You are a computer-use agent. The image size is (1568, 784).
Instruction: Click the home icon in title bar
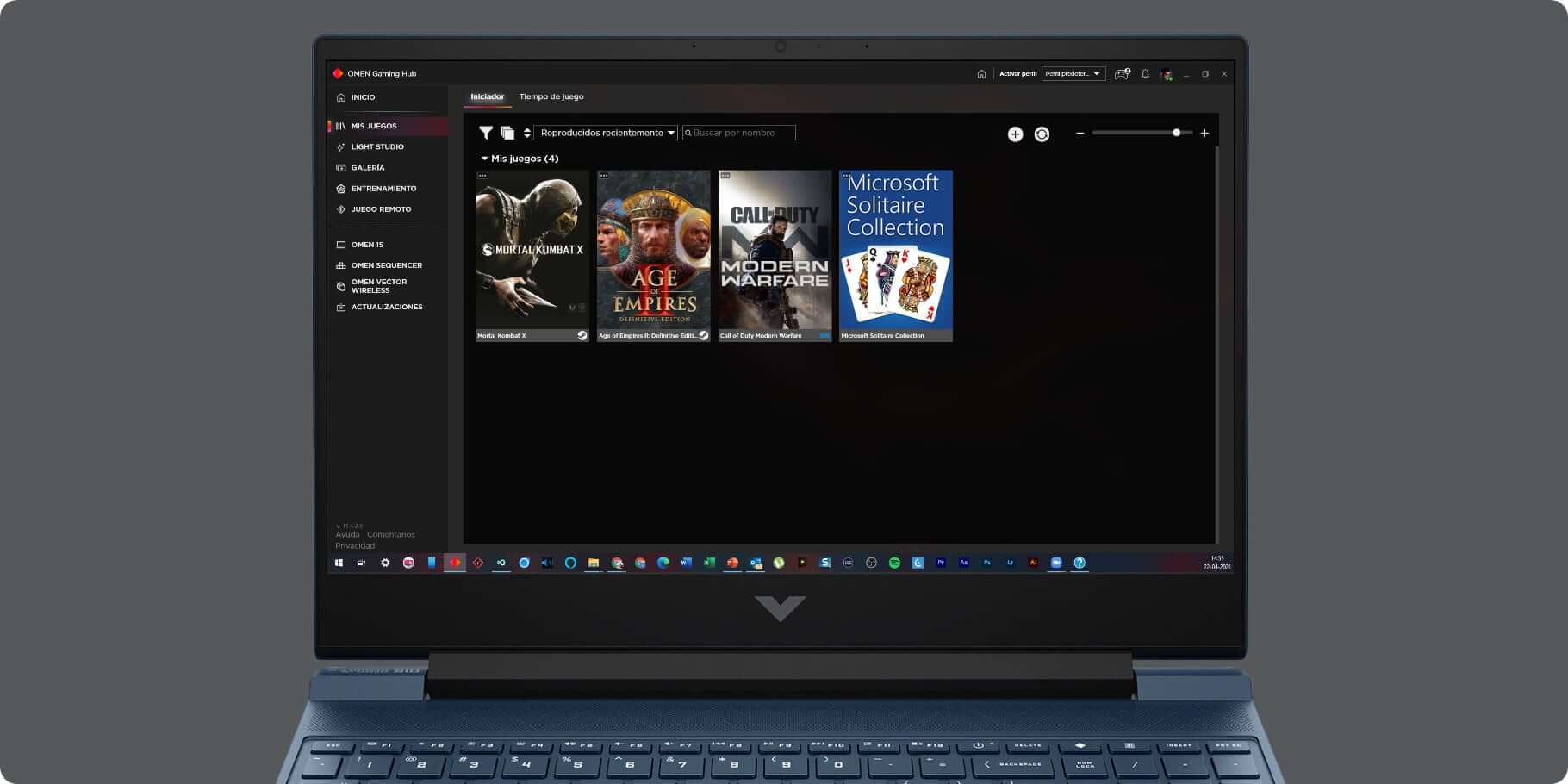(981, 74)
